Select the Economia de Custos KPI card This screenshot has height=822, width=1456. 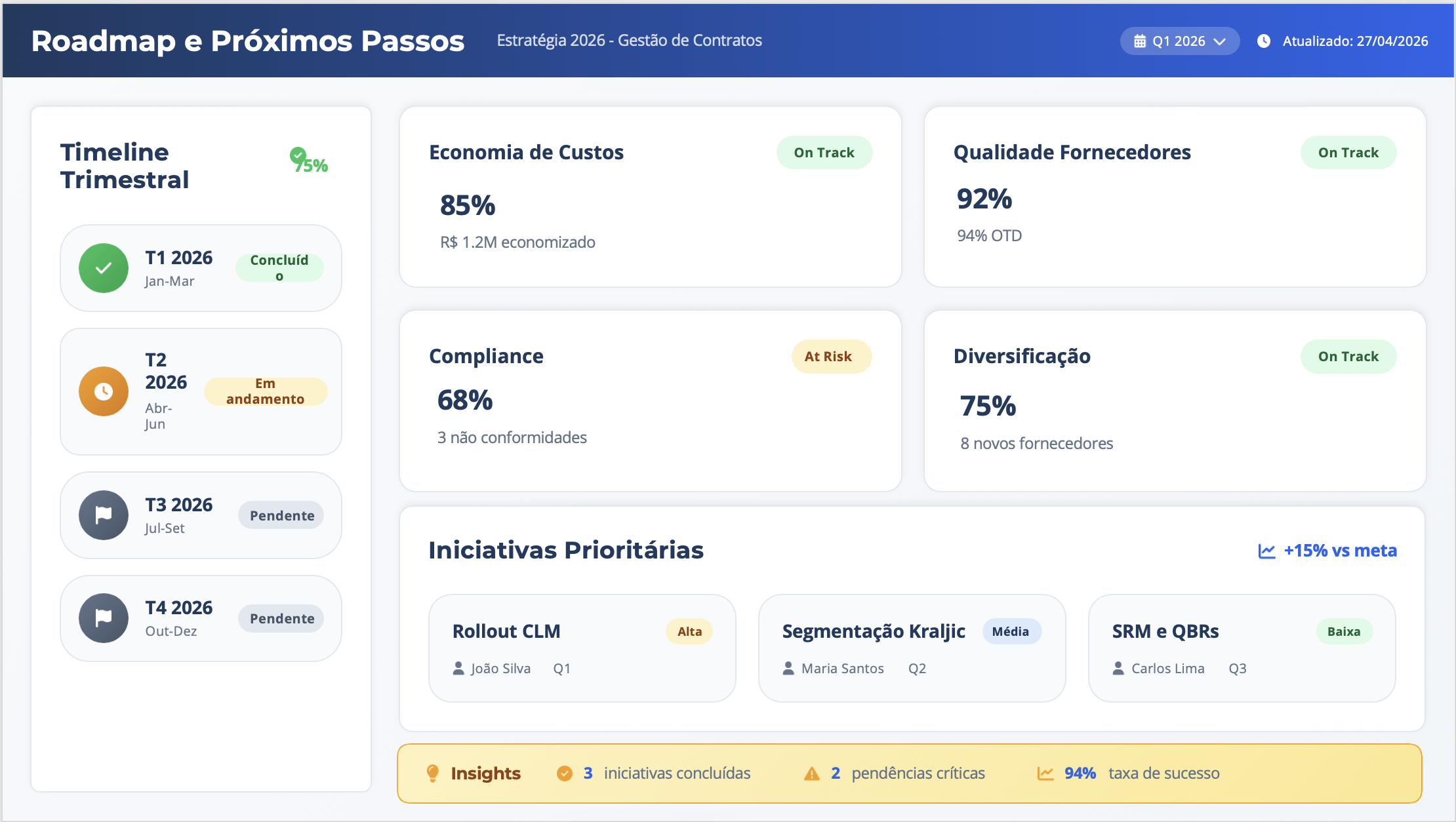(650, 197)
